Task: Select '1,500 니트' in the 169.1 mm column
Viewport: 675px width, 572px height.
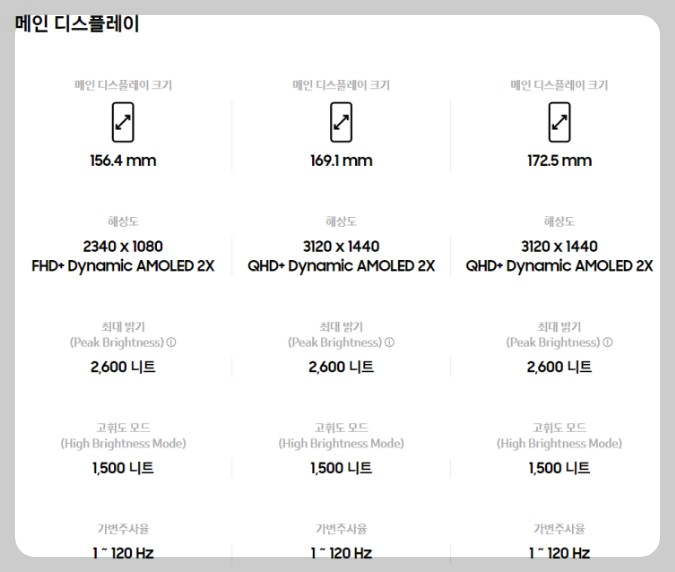Action: [341, 468]
